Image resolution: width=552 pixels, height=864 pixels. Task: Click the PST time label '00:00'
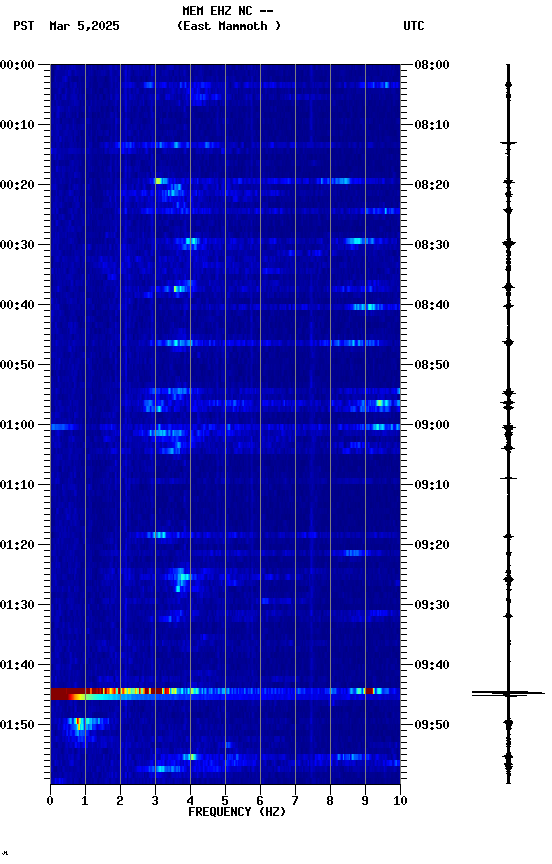(x=17, y=65)
